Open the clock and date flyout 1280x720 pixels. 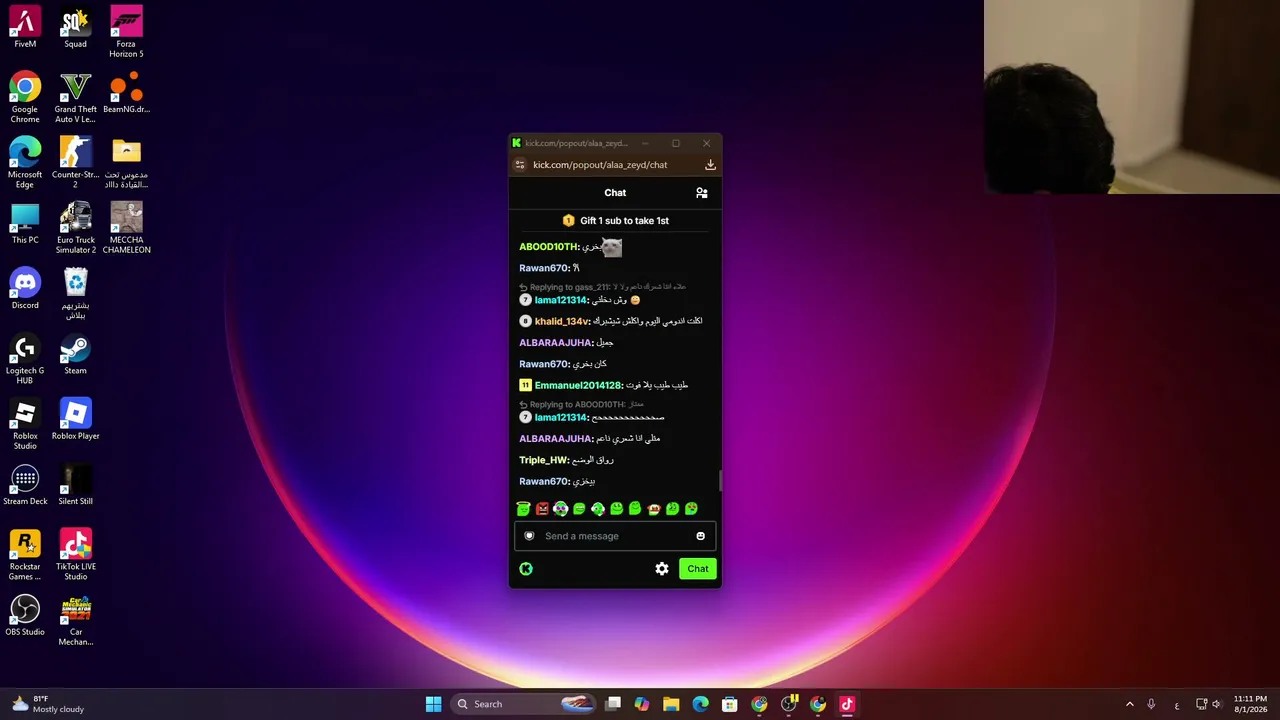1250,704
